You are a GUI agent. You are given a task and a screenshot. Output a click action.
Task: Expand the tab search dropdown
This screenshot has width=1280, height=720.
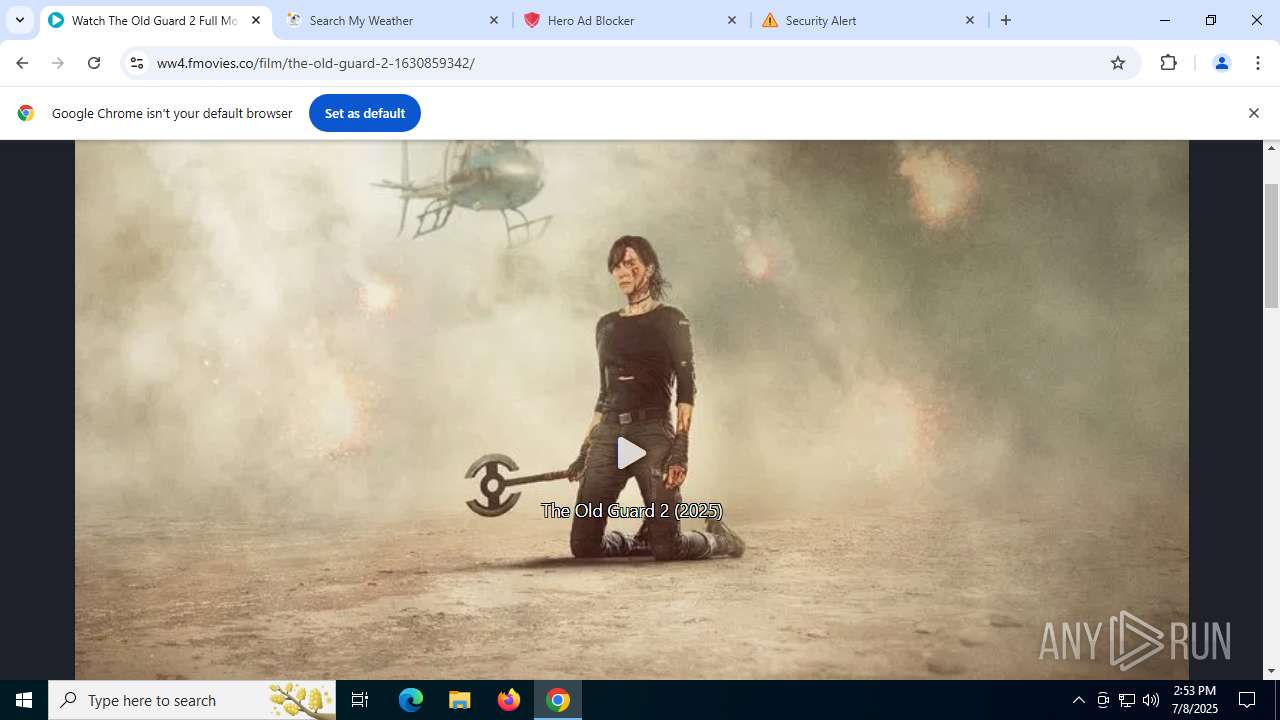19,20
